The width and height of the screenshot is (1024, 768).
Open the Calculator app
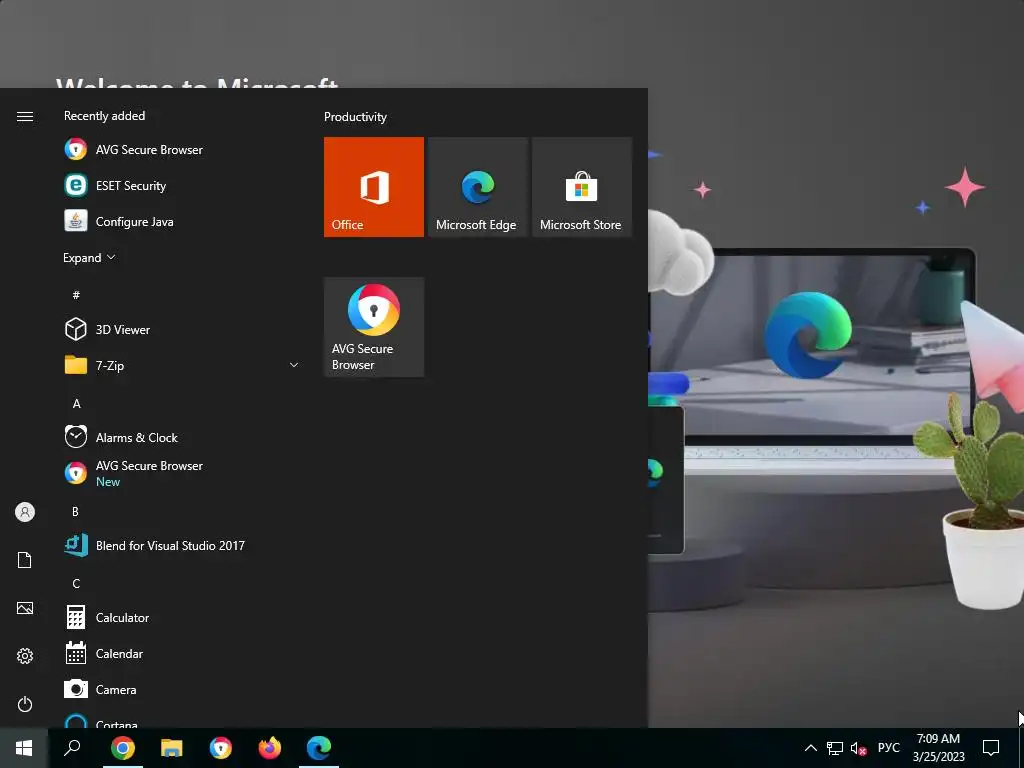point(181,617)
